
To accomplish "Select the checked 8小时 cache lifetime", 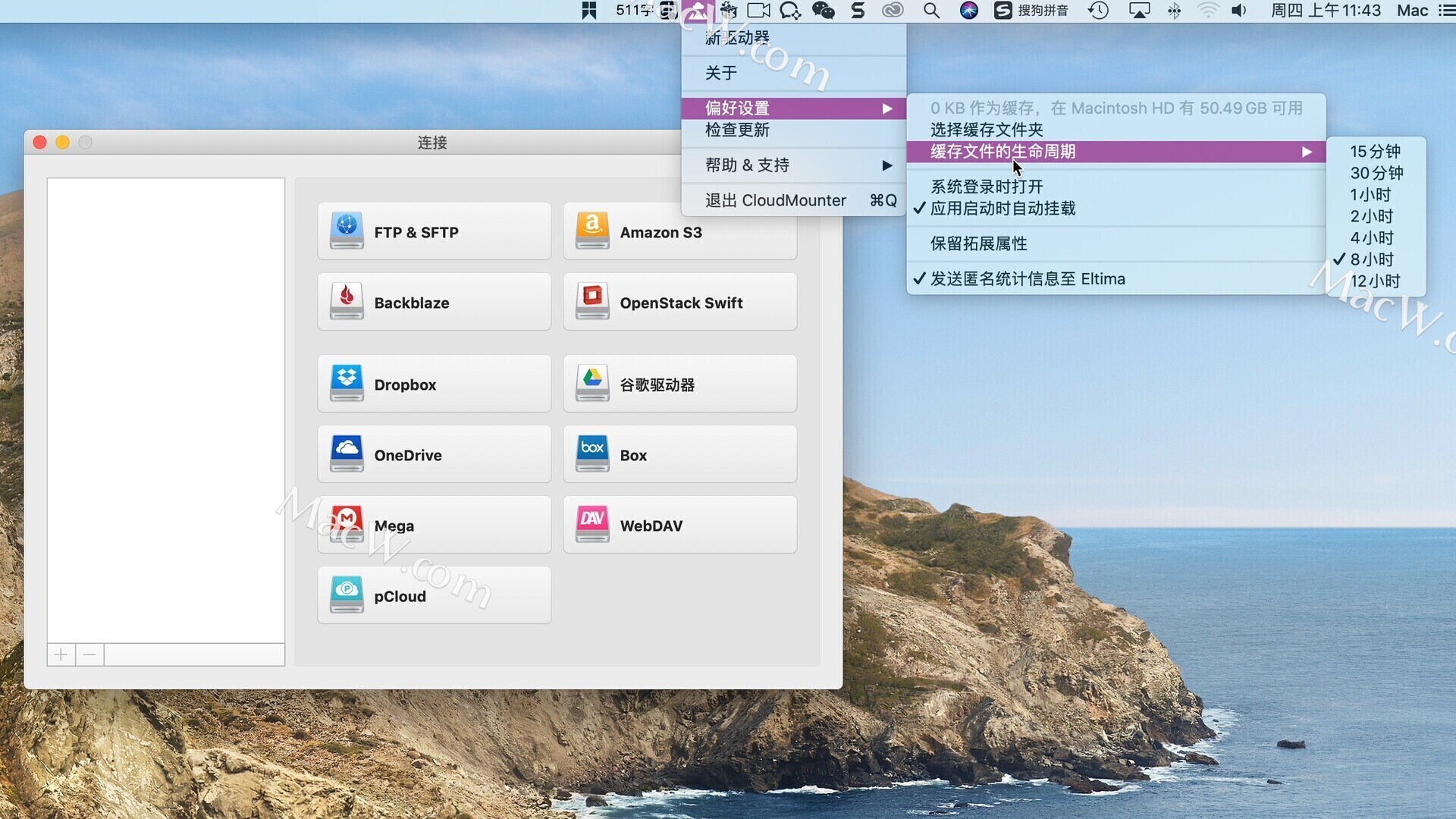I will [x=1376, y=259].
